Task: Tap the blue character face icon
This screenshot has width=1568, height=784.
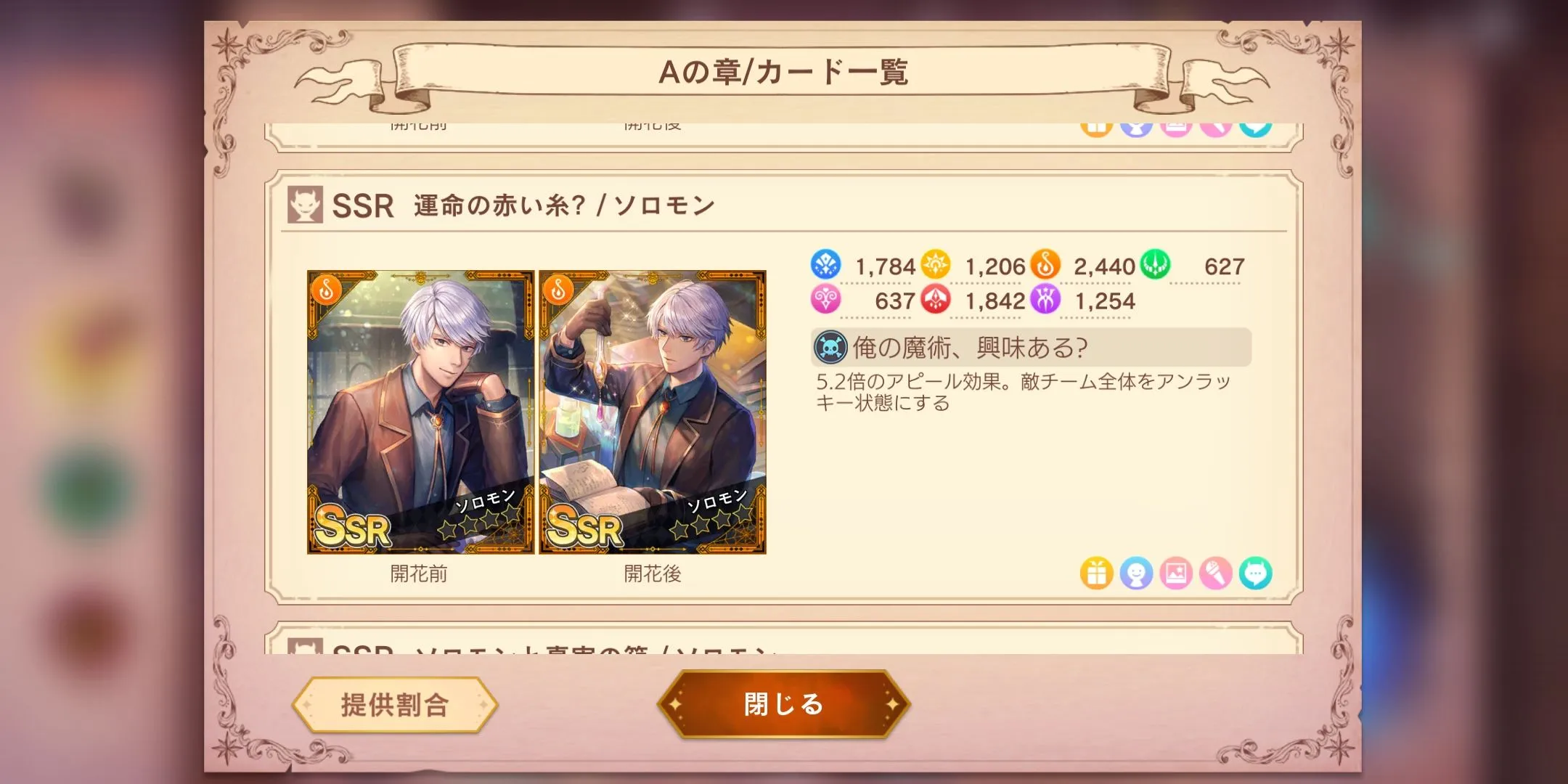Action: 1136,573
